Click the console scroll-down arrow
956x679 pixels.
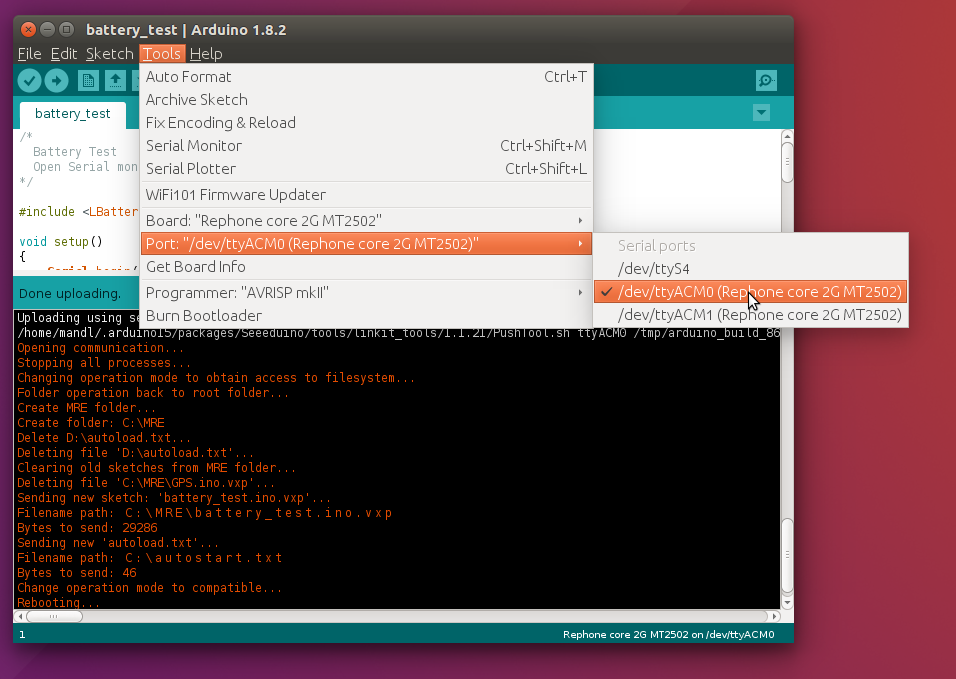(787, 602)
